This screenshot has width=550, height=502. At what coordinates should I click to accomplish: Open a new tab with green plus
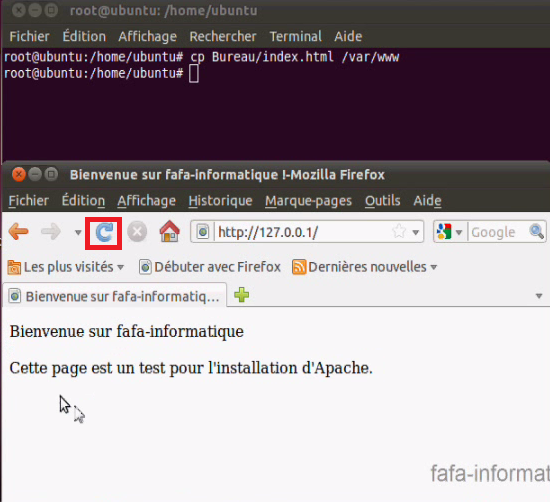tap(242, 295)
